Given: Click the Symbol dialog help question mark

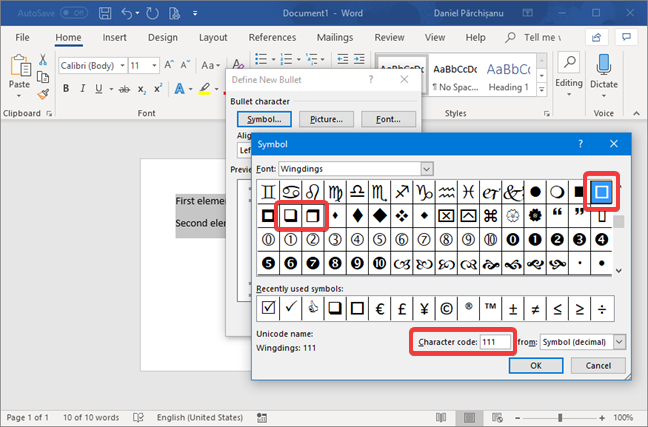Looking at the screenshot, I should 580,144.
